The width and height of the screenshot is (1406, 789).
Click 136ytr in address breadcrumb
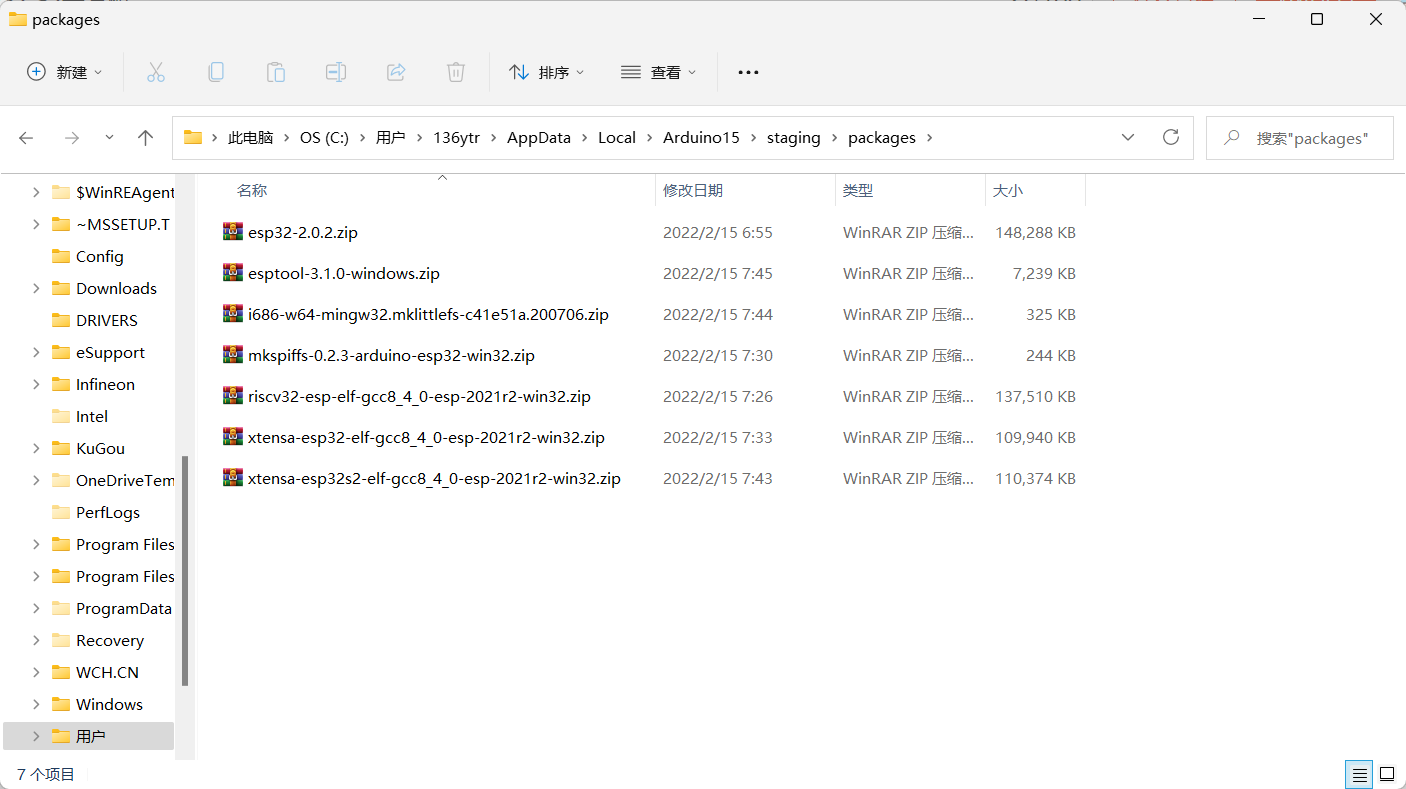tap(457, 138)
